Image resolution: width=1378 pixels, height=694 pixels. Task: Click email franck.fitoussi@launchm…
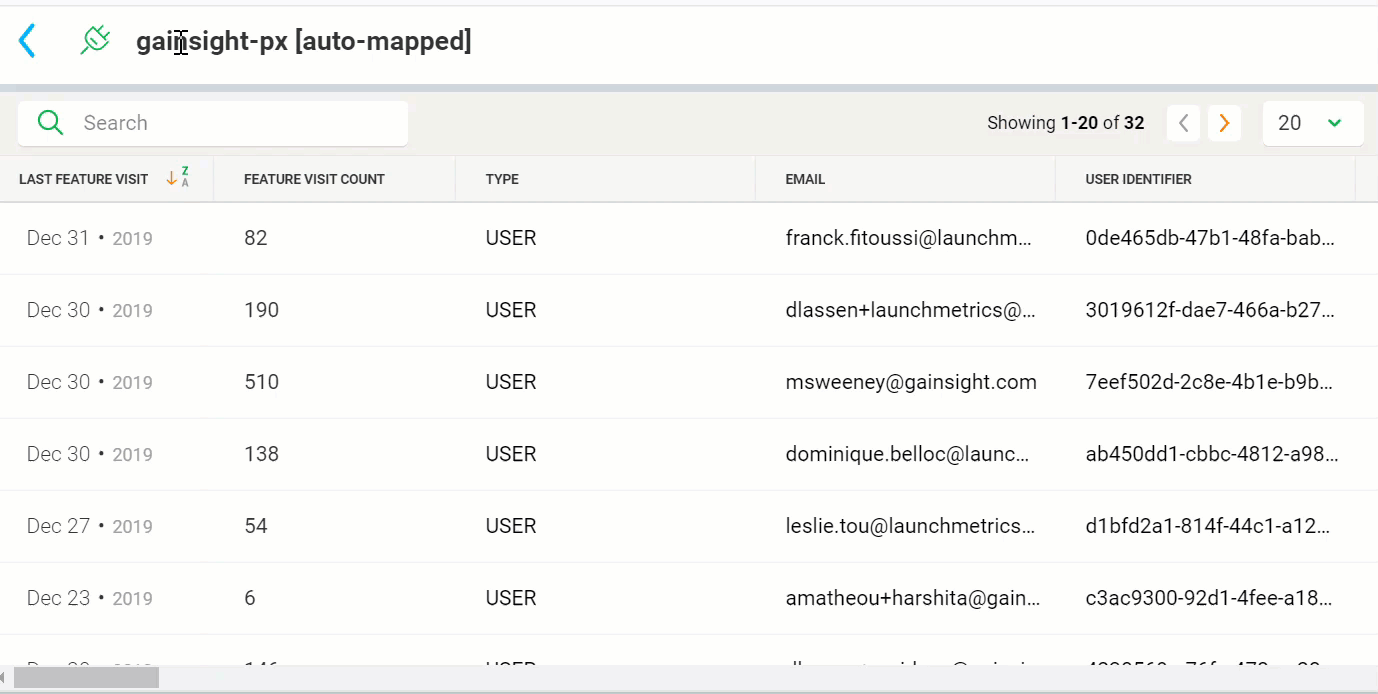908,238
